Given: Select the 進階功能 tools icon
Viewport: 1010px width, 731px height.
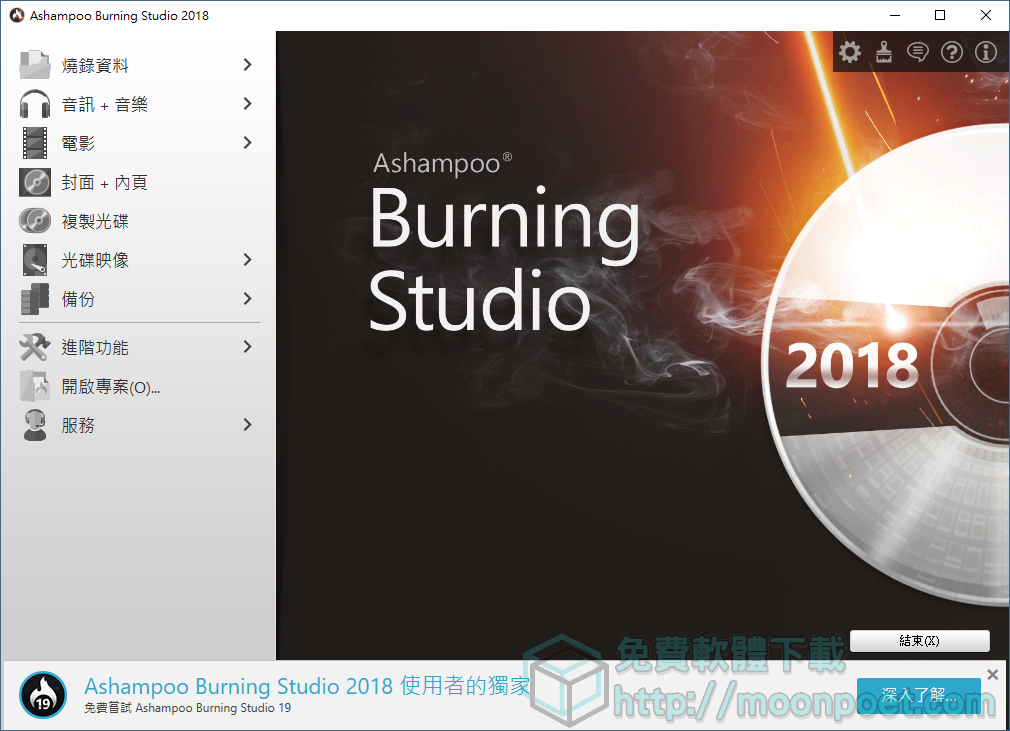Looking at the screenshot, I should coord(33,347).
